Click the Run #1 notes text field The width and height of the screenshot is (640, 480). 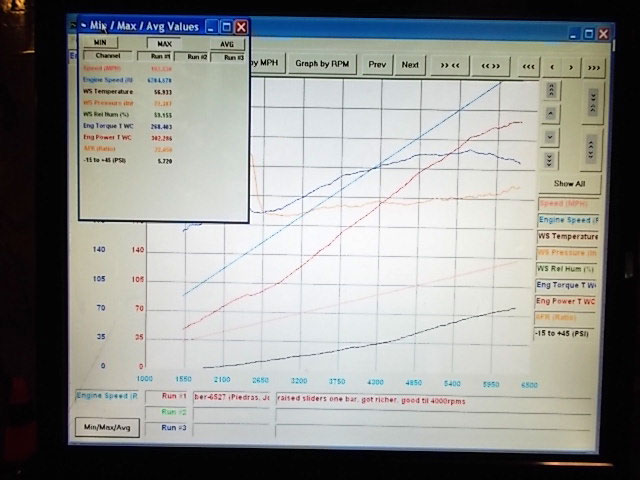click(x=430, y=397)
